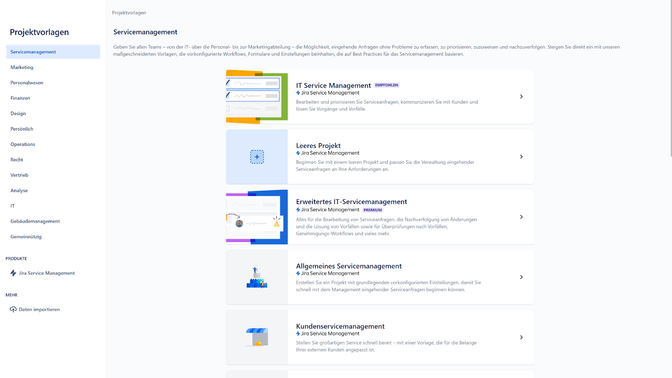Select Servicemanagement in the sidebar
Viewport: 672px width, 378px height.
(53, 52)
